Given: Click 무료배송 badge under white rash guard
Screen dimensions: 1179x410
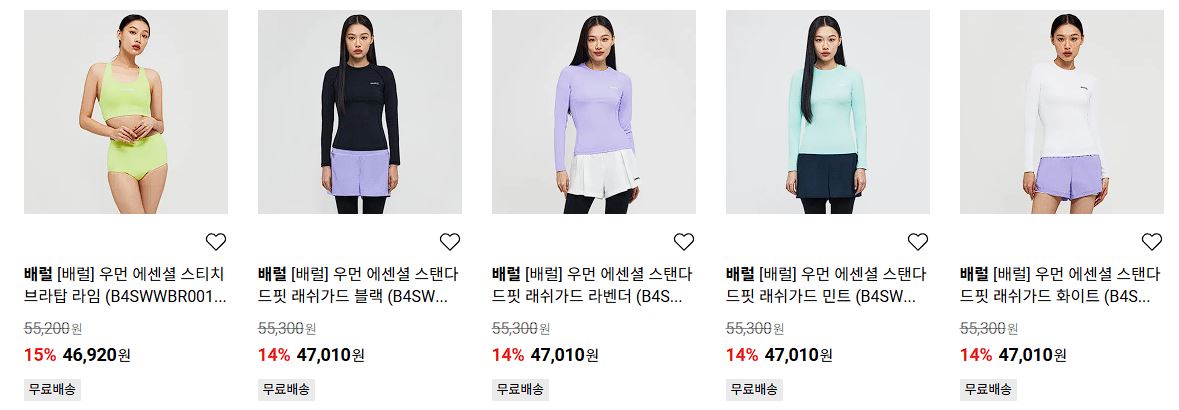Looking at the screenshot, I should (x=987, y=390).
